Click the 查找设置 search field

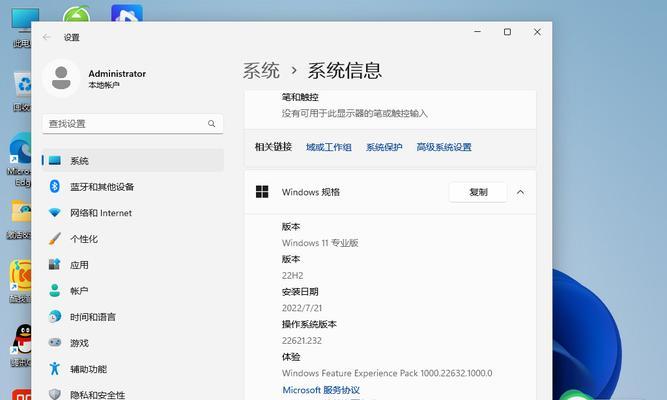pos(133,124)
